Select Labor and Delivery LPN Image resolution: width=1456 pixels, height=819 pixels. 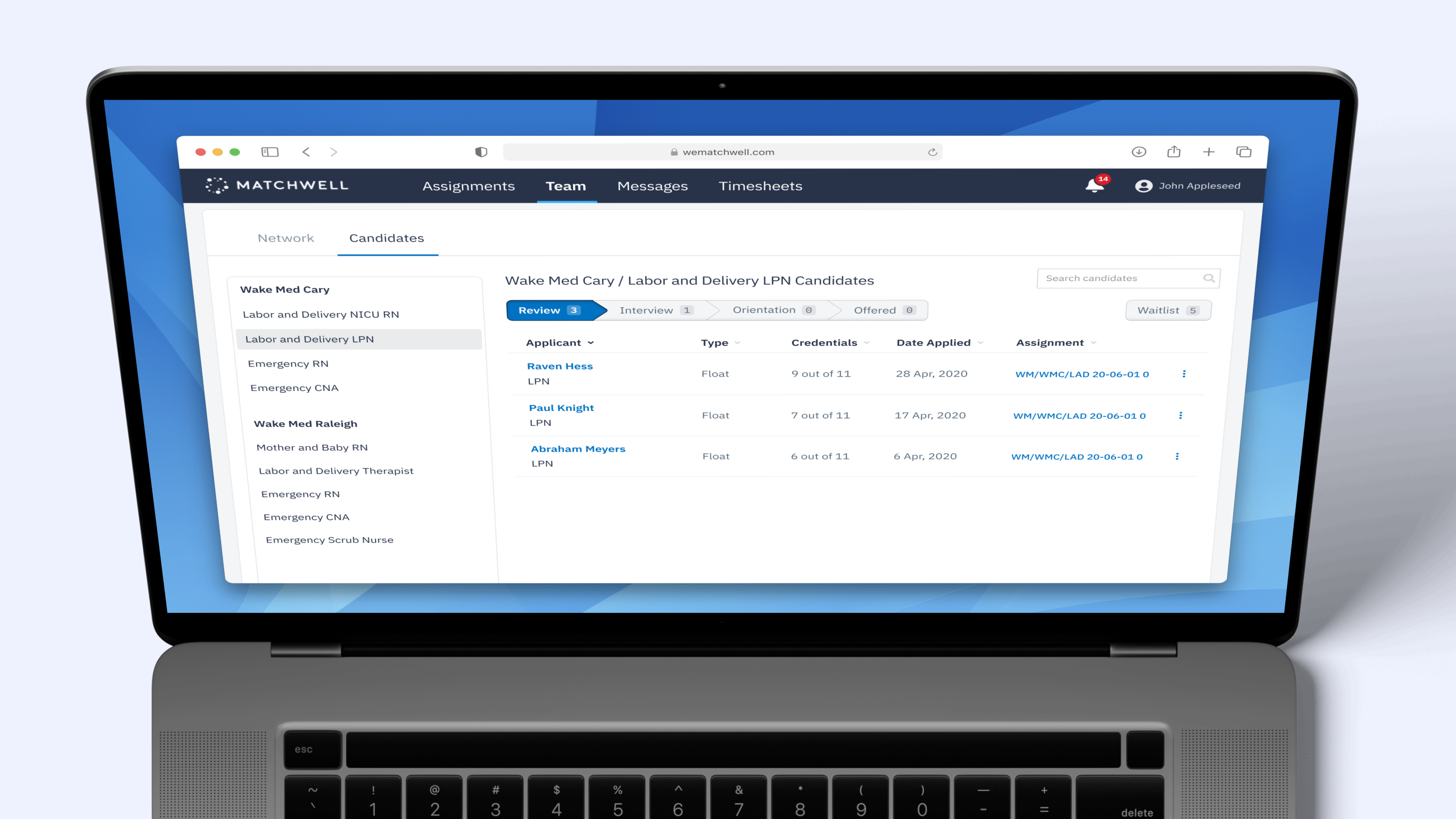[x=358, y=339]
